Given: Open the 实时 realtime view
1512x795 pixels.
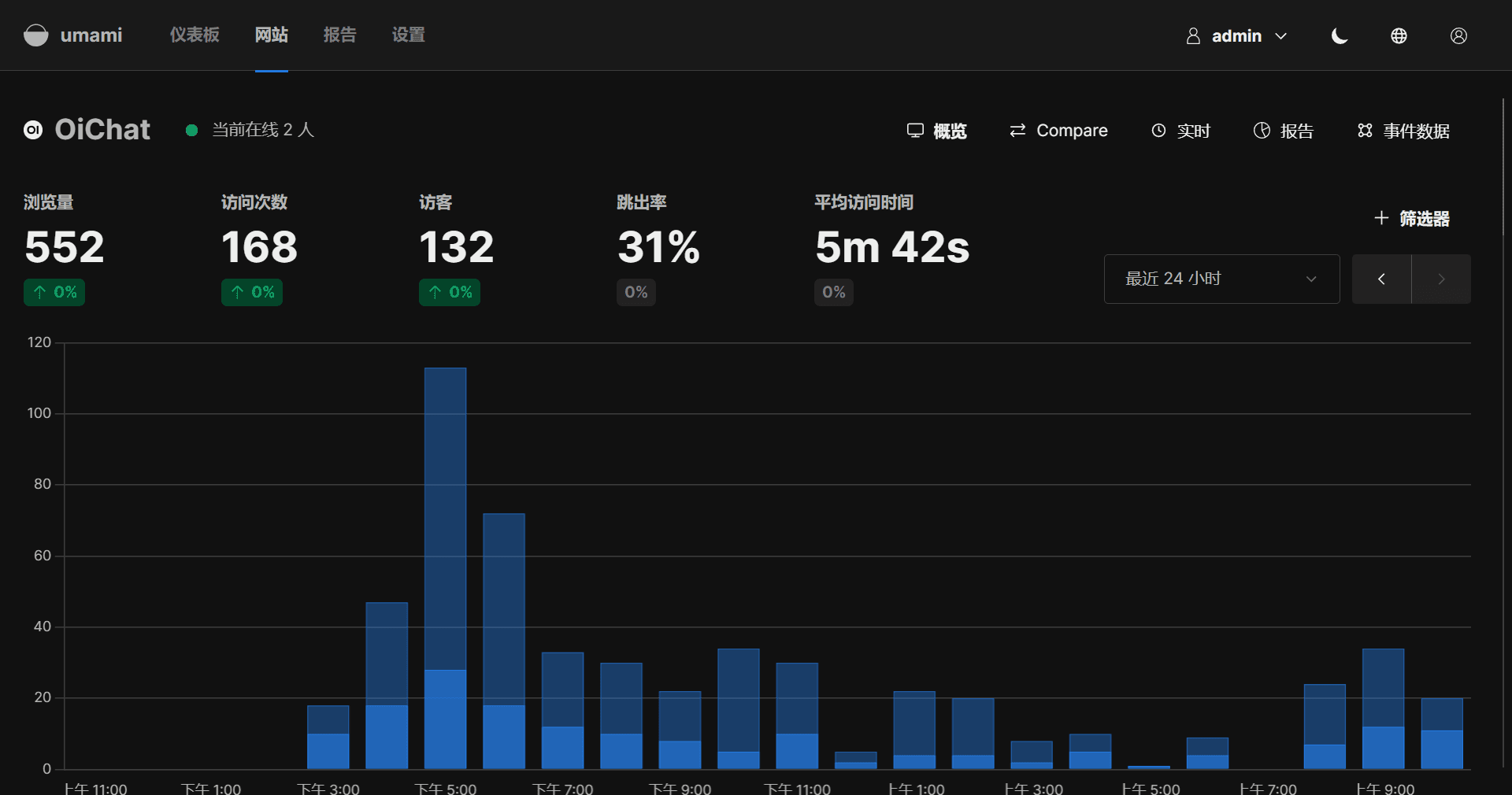Looking at the screenshot, I should 1180,131.
